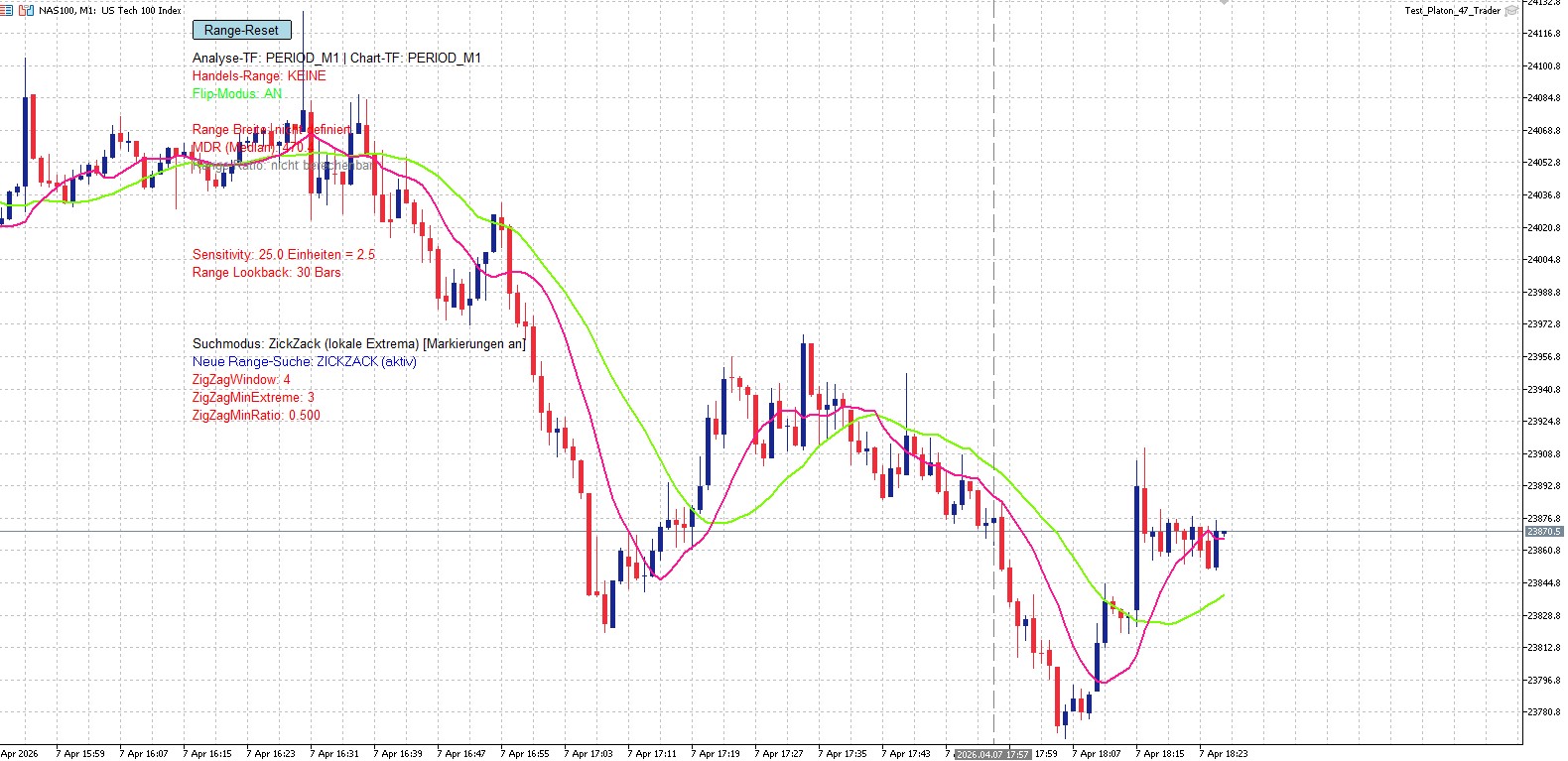
Task: Click the Expert Advisor graduation cap icon
Action: click(1511, 11)
